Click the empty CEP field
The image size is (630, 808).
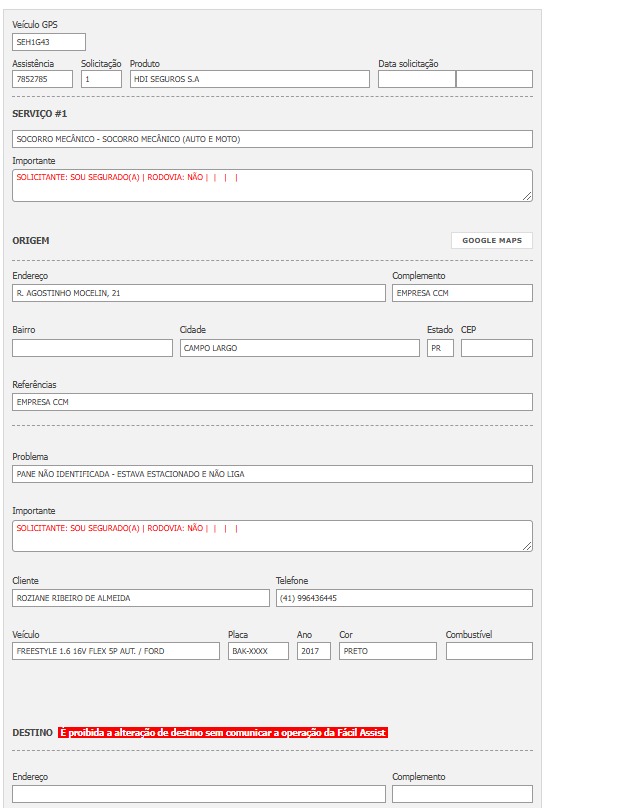click(x=496, y=348)
